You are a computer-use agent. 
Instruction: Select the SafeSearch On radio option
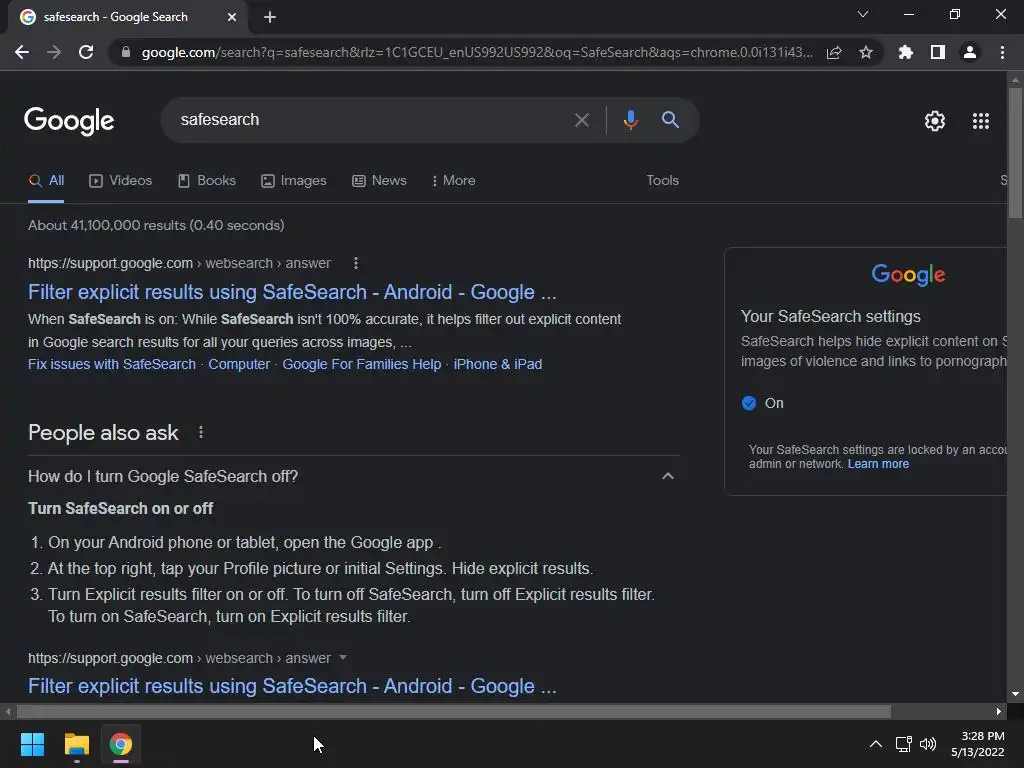749,403
